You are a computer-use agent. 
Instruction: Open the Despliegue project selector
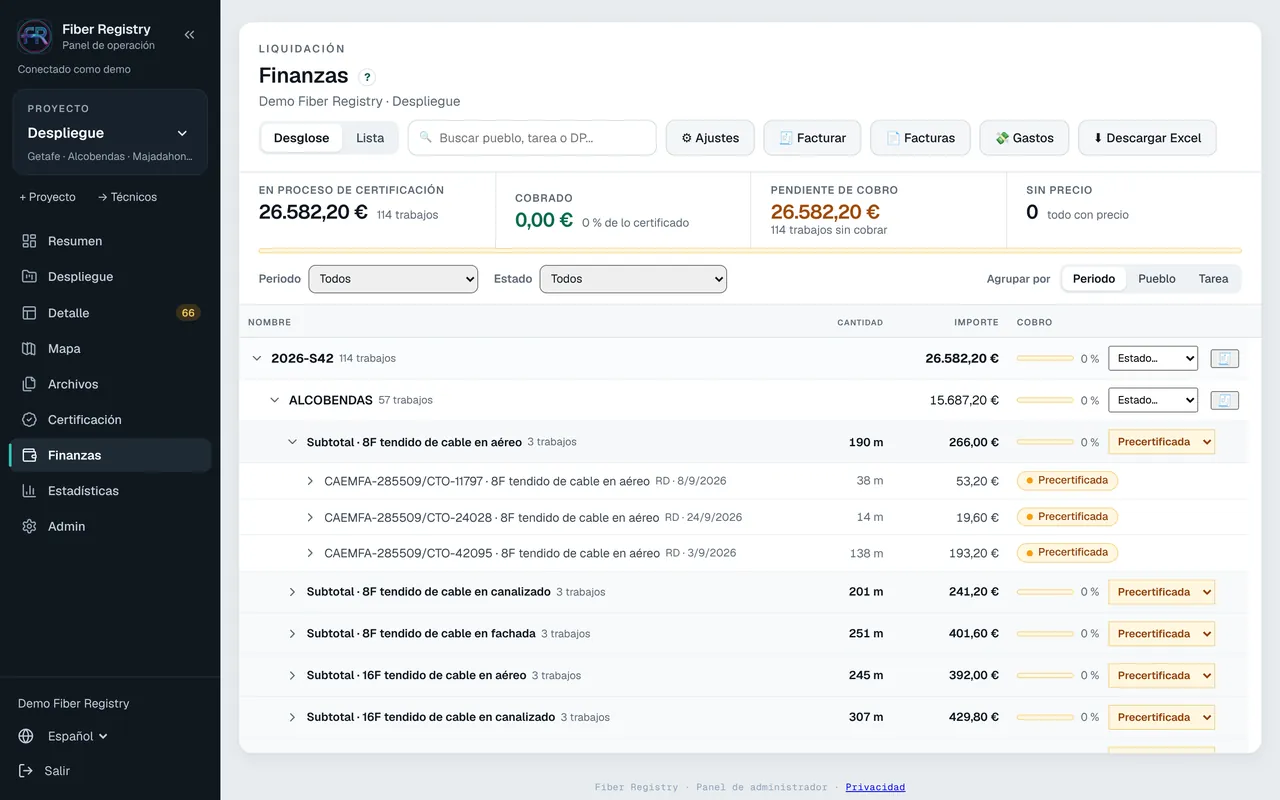110,133
